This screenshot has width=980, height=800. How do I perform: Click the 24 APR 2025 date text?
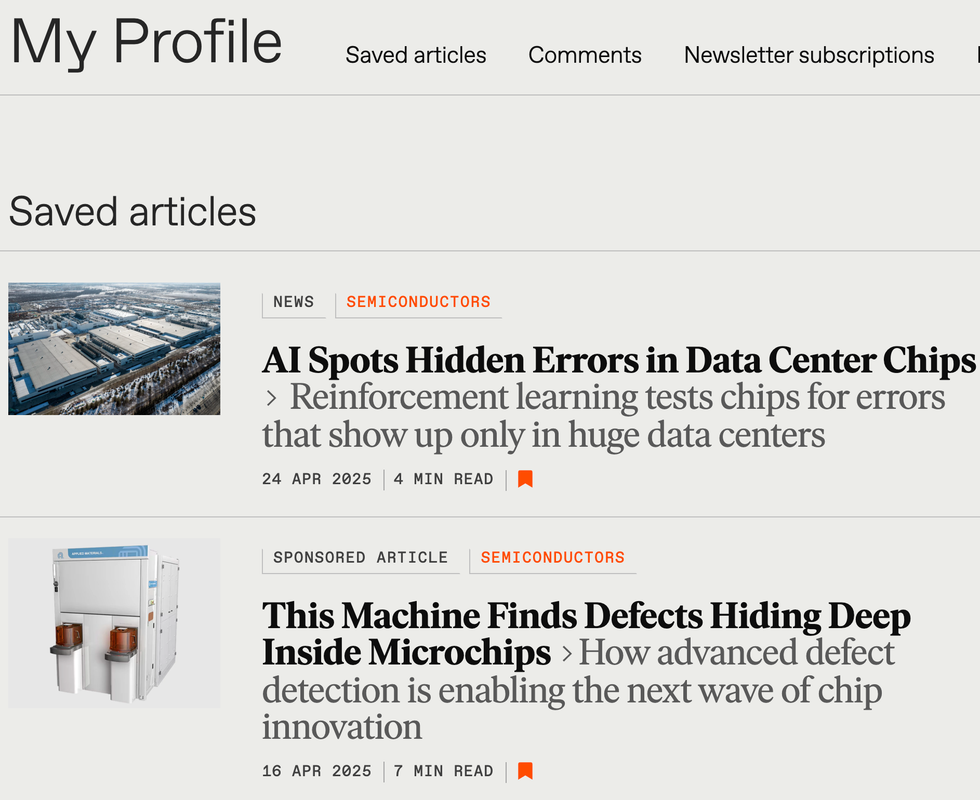[316, 479]
